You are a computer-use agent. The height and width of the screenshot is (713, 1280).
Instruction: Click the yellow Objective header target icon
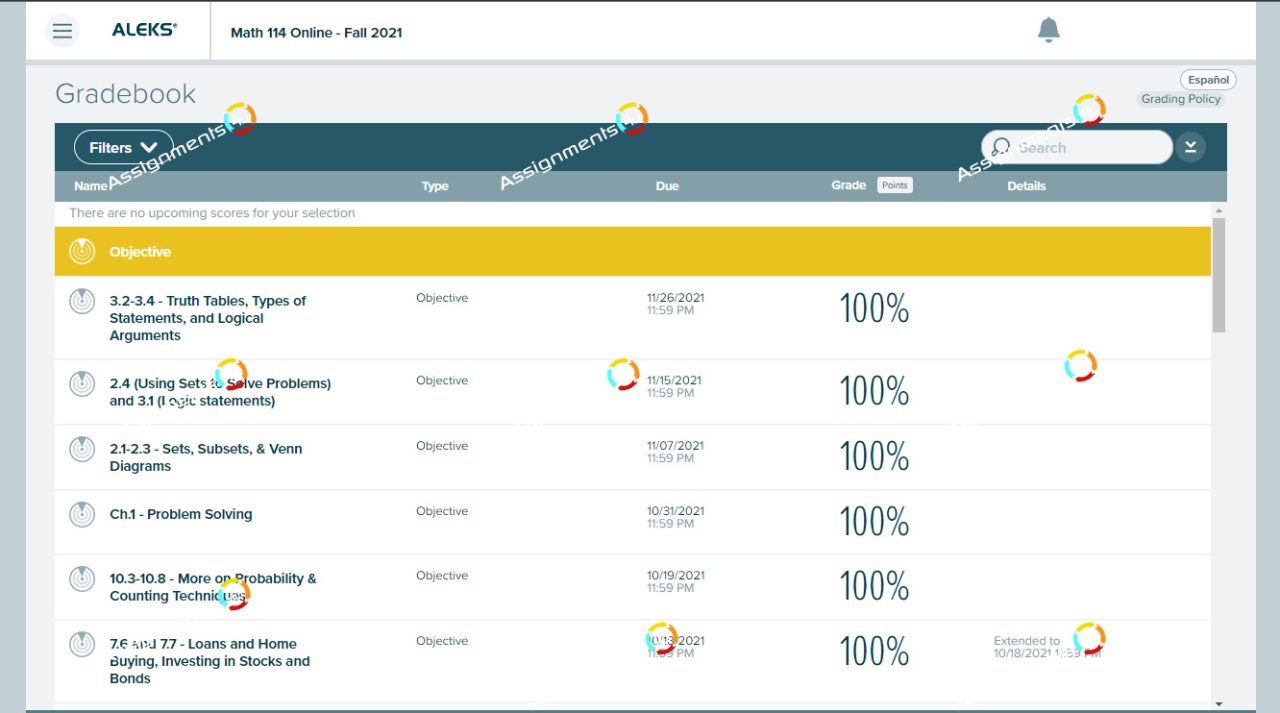pos(82,252)
